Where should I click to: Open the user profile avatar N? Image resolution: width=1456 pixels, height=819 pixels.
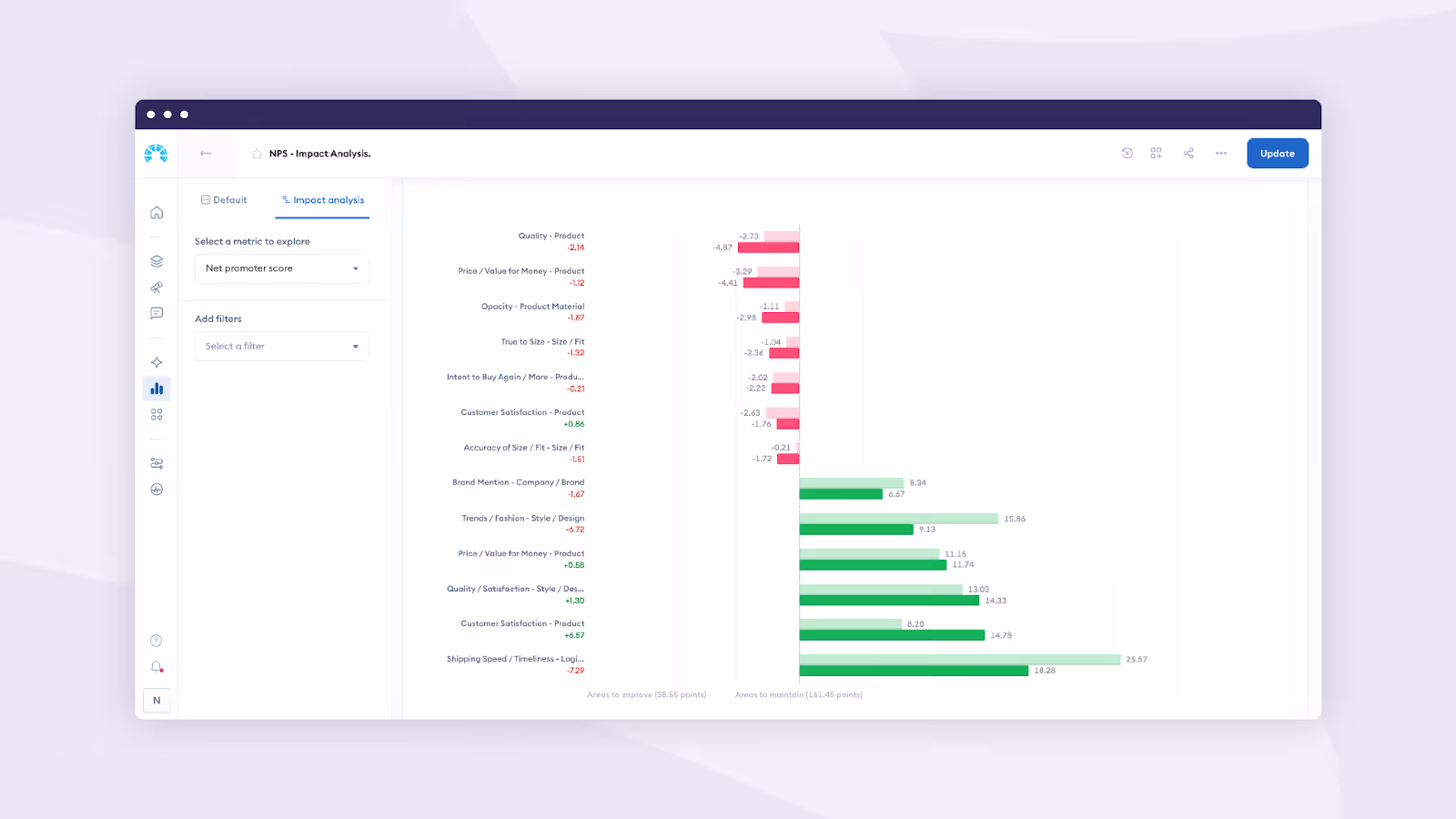point(157,701)
